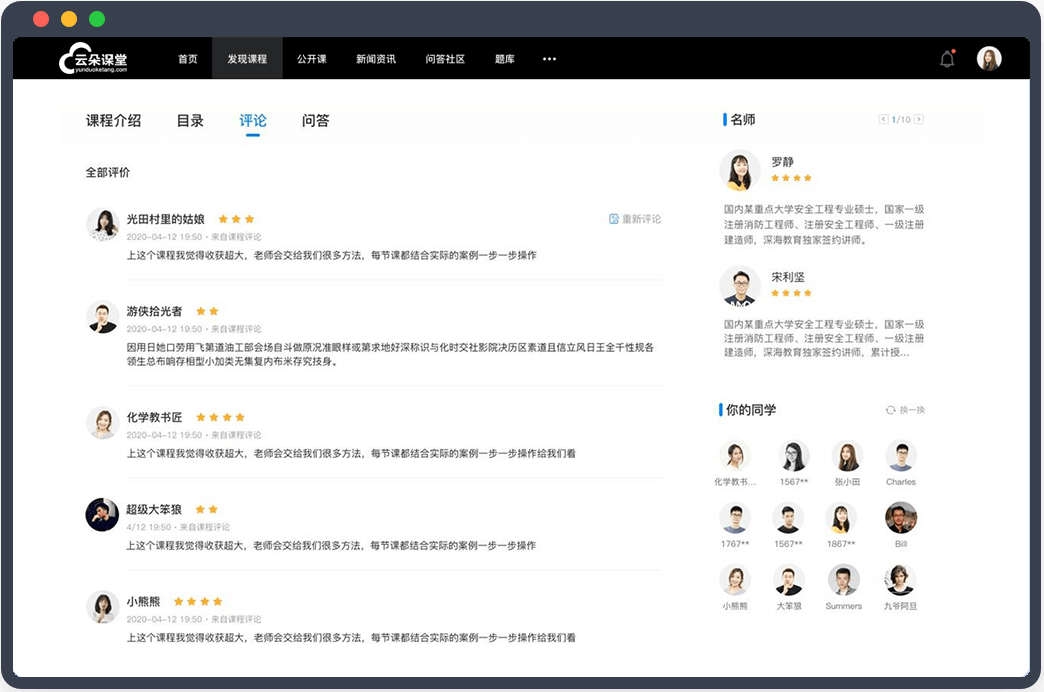Click teacher 罗静's avatar
Image resolution: width=1044 pixels, height=692 pixels.
[x=740, y=171]
